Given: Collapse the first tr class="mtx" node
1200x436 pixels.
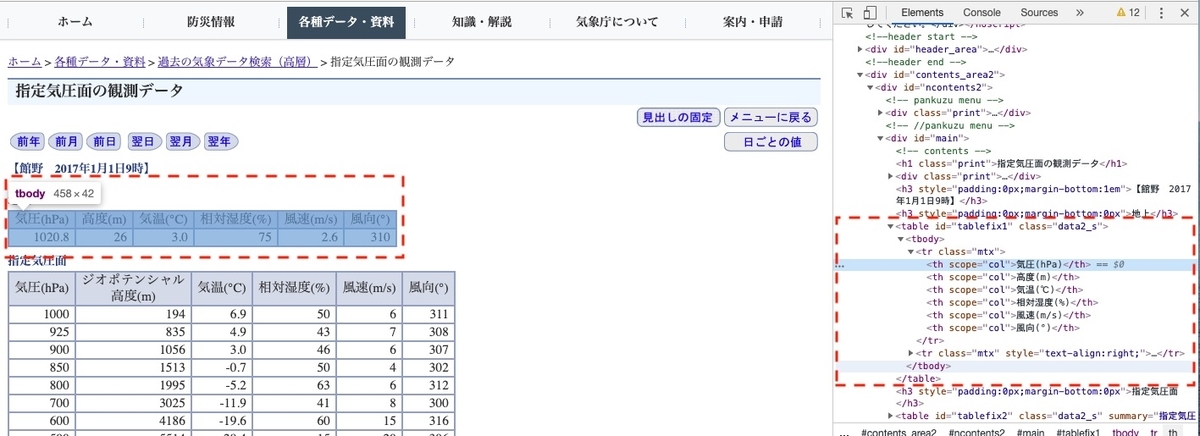Looking at the screenshot, I should (911, 252).
